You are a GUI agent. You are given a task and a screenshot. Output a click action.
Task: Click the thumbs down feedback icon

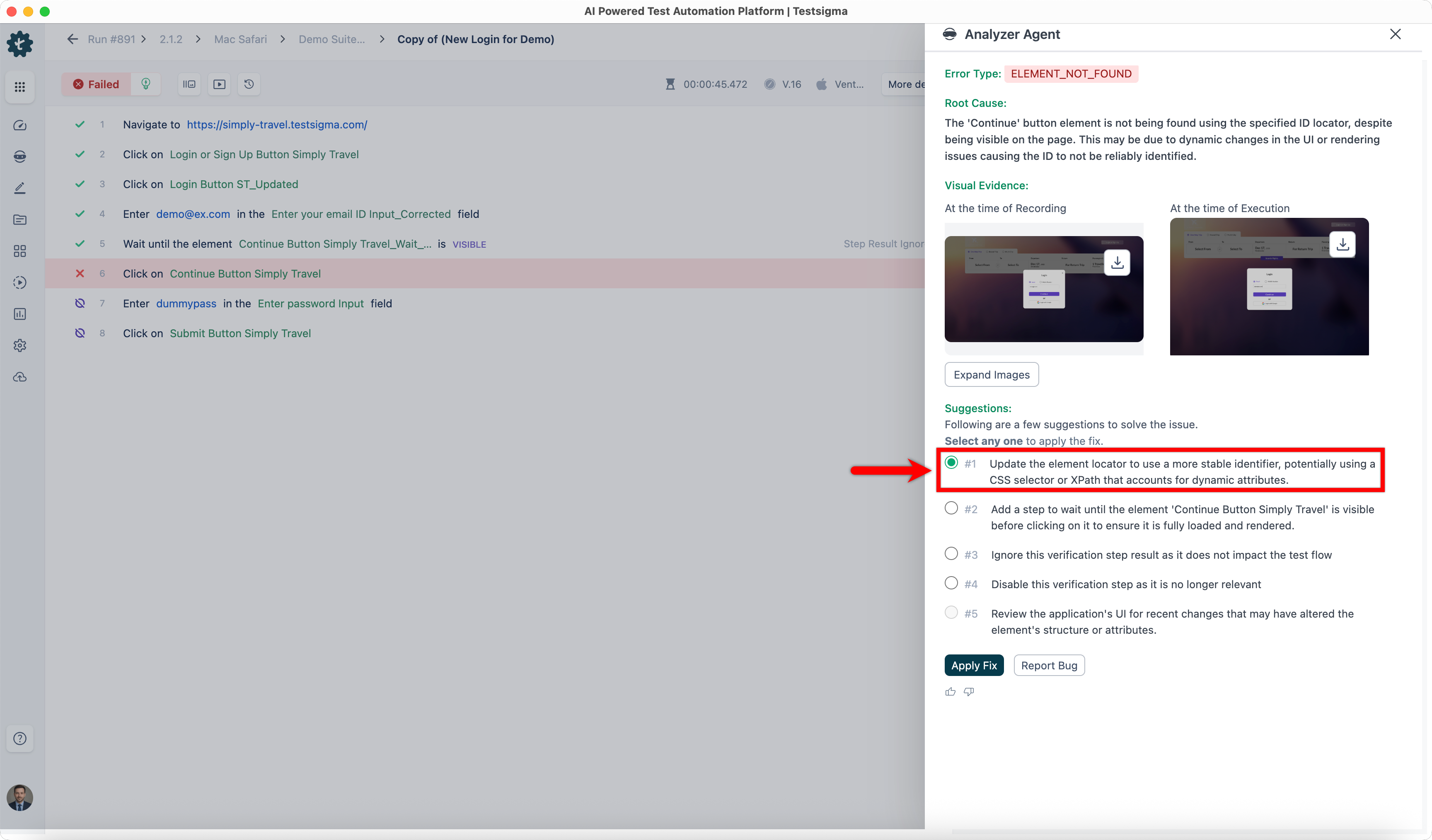point(969,692)
